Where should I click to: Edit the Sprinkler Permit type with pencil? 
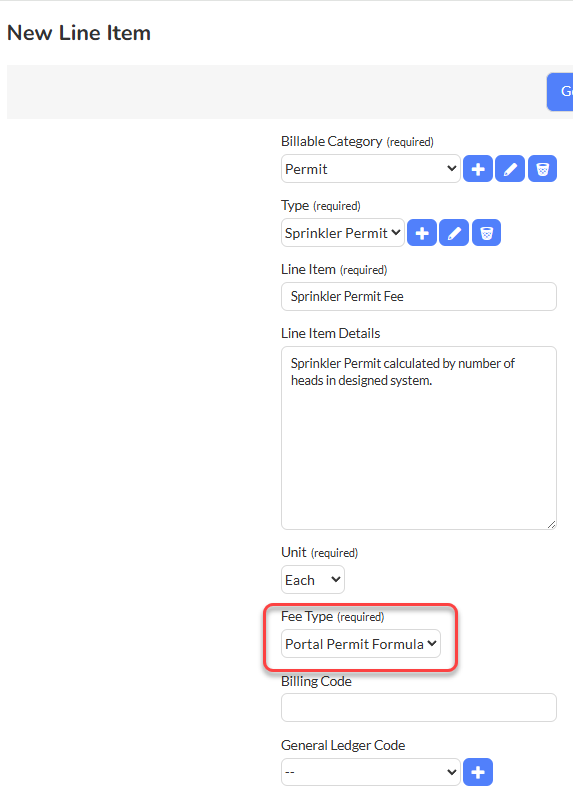coord(454,233)
